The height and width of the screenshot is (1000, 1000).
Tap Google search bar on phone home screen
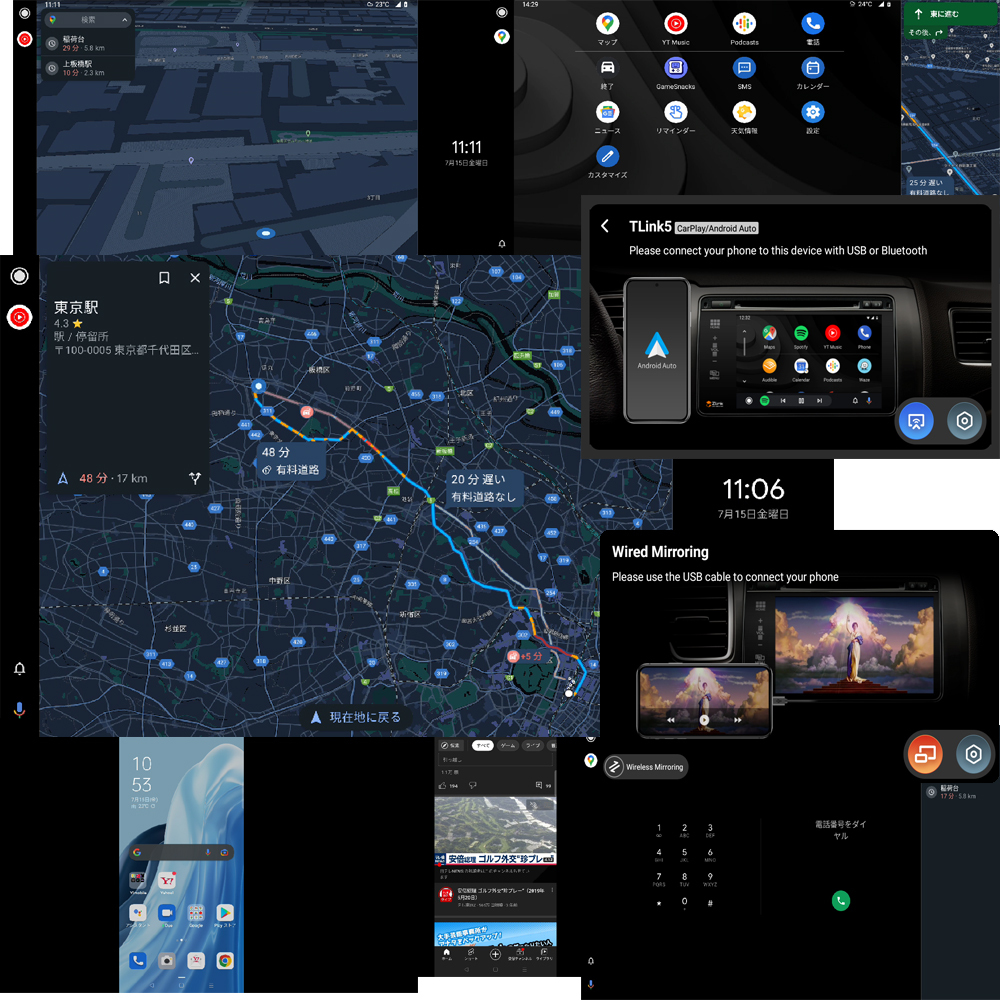tap(182, 852)
